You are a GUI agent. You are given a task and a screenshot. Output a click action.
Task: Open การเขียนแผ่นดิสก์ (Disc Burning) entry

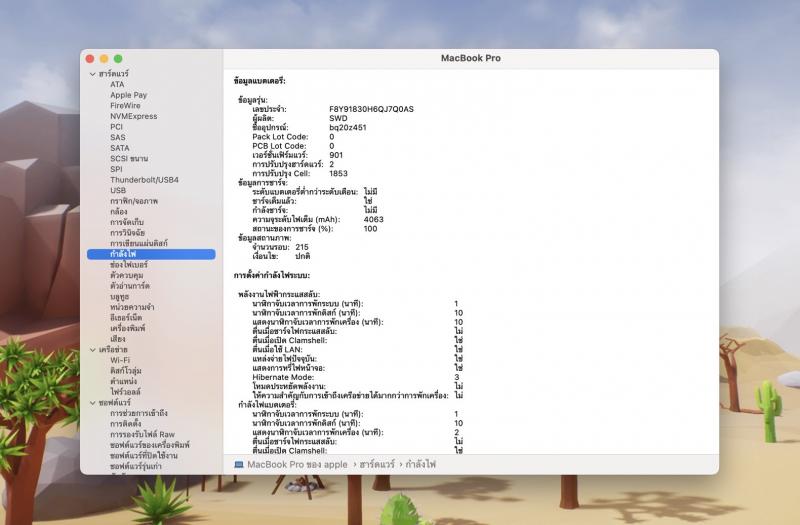point(139,243)
